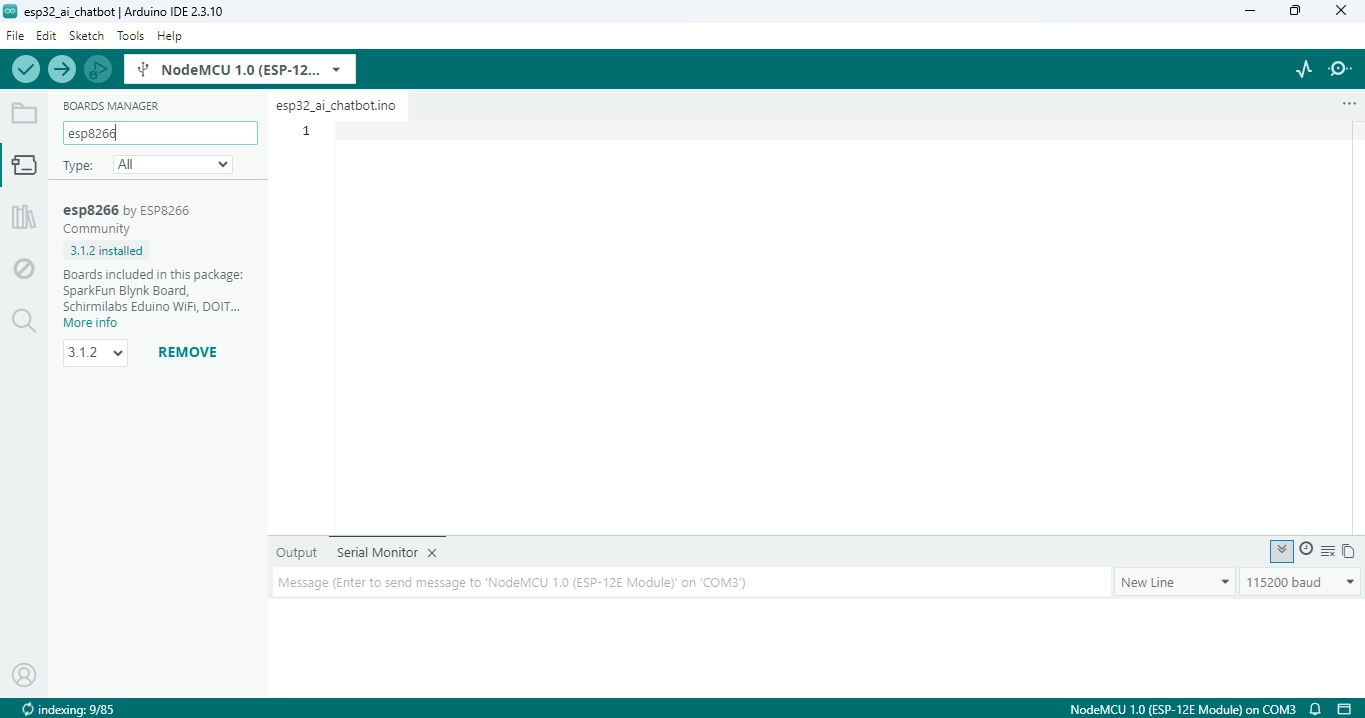
Task: Toggle timestamp clock icon in Serial Monitor
Action: click(1306, 549)
